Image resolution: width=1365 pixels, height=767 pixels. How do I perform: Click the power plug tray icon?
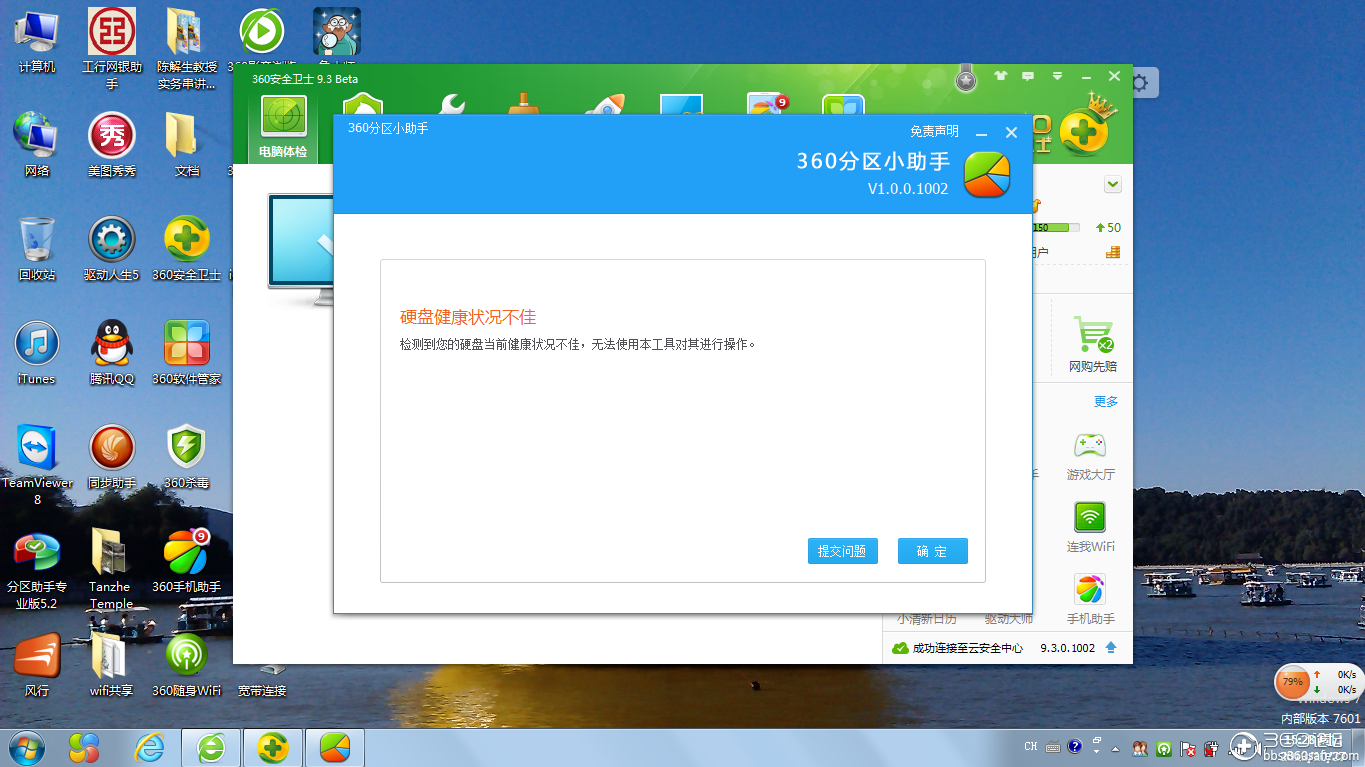(x=1211, y=748)
